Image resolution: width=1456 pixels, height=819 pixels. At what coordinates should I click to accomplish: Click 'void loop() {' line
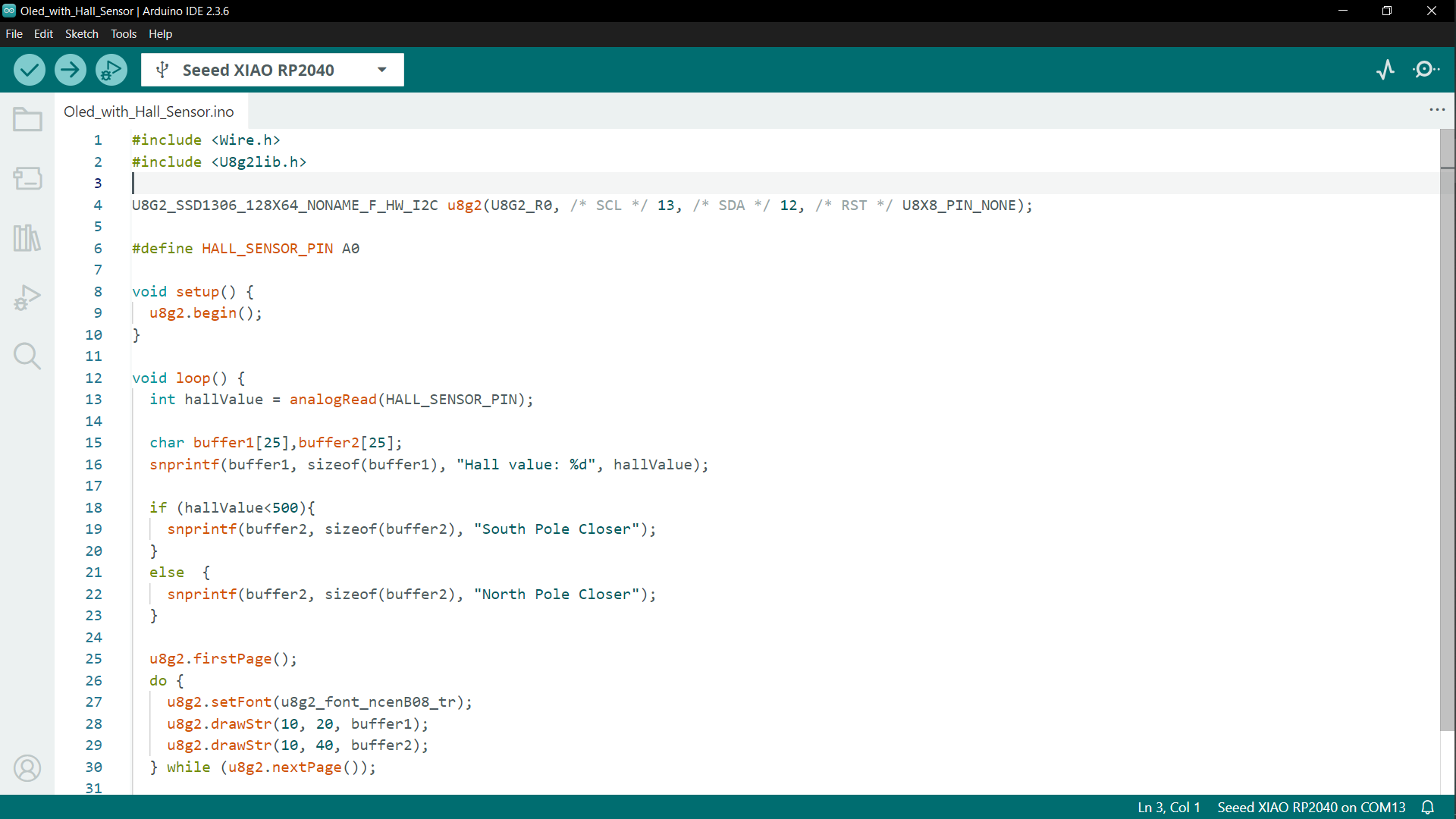[189, 378]
